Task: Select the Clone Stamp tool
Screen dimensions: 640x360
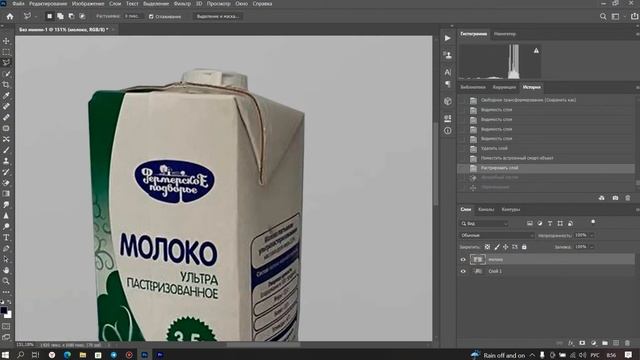Action: click(x=6, y=161)
